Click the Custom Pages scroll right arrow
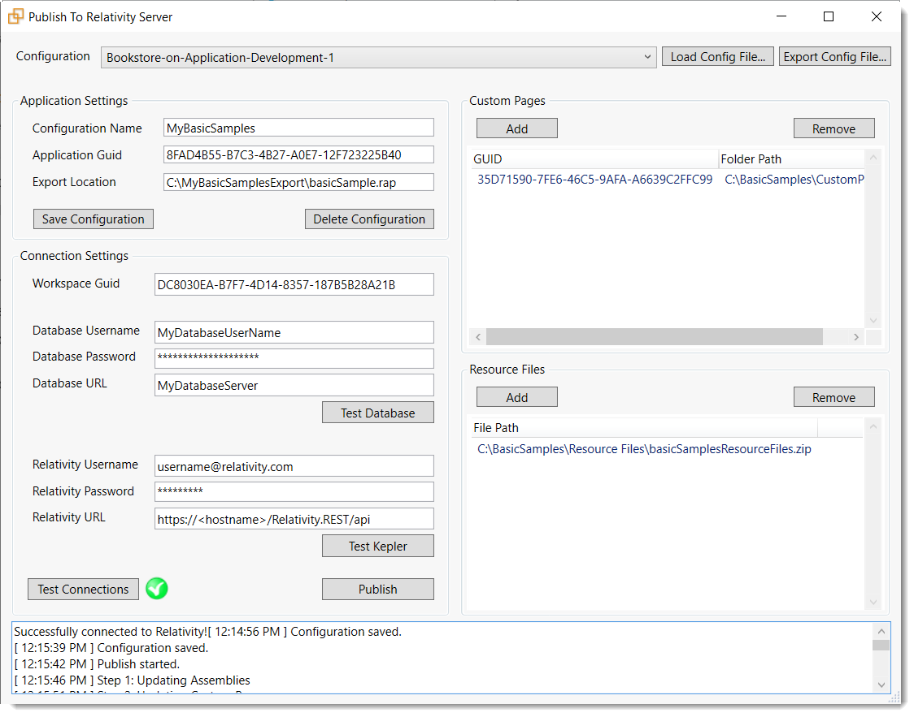This screenshot has height=717, width=915. click(x=856, y=337)
